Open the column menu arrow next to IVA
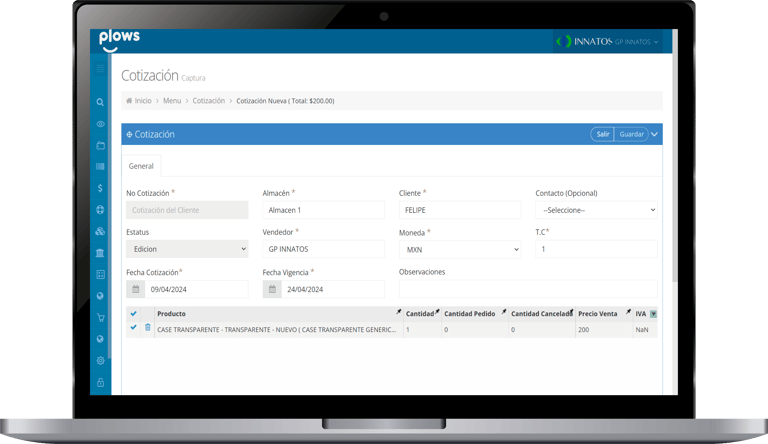Image resolution: width=768 pixels, height=444 pixels. pyautogui.click(x=653, y=314)
